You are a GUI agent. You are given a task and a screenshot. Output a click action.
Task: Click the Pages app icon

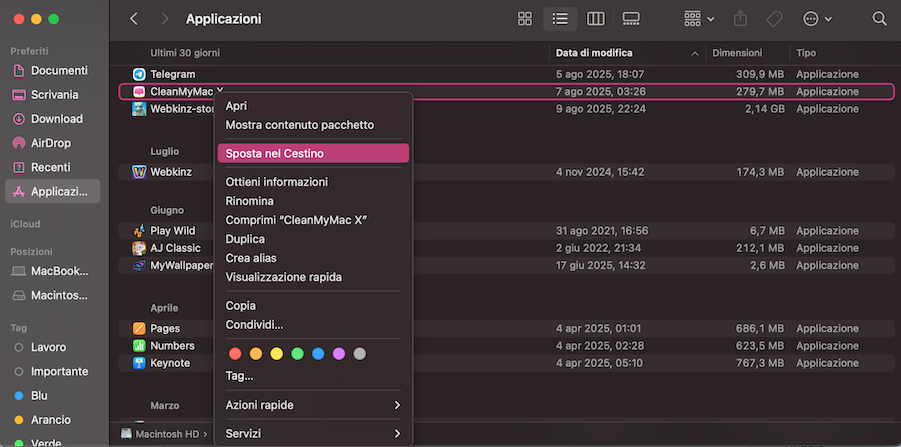point(139,329)
